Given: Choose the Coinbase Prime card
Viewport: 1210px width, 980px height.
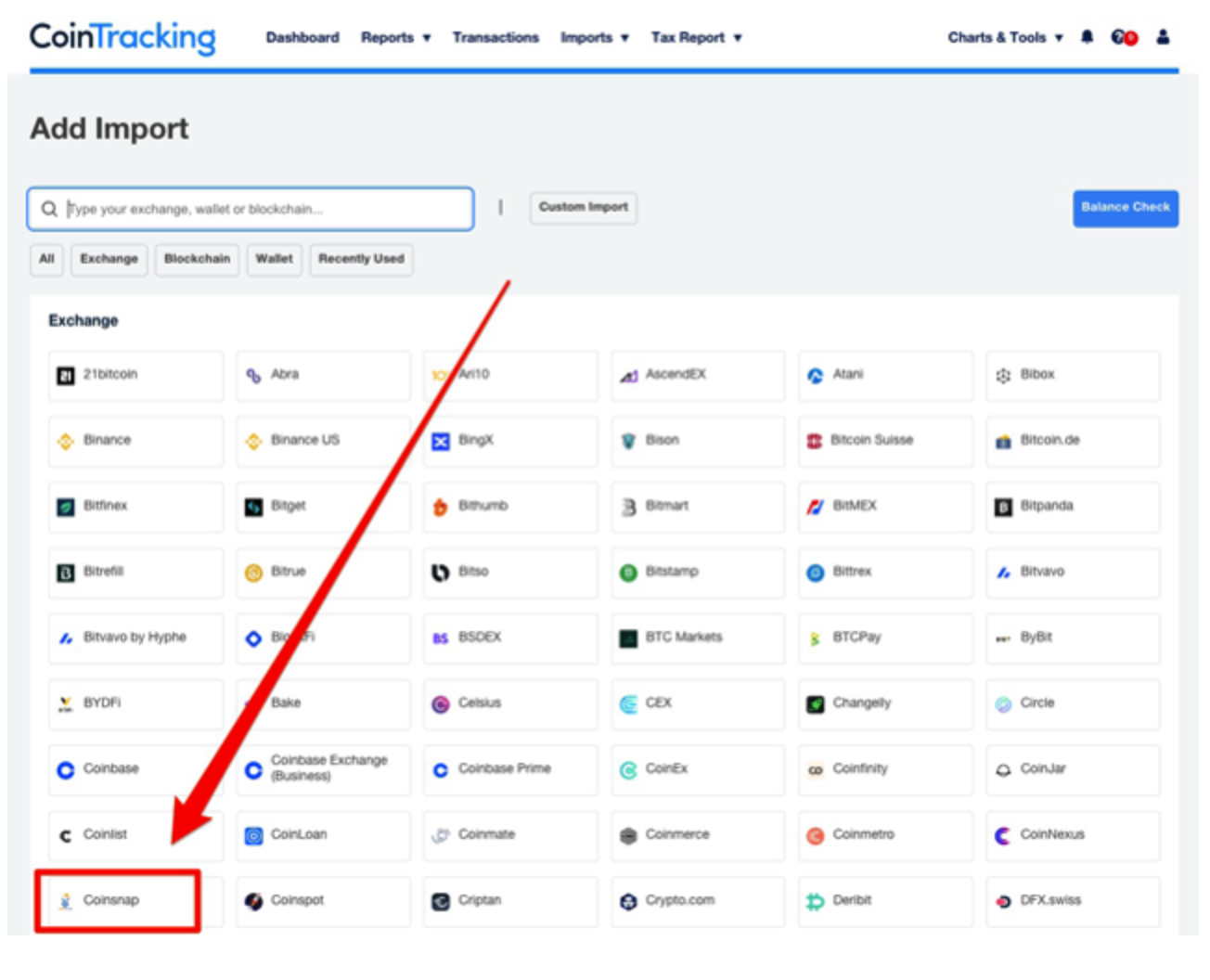Looking at the screenshot, I should click(x=510, y=769).
